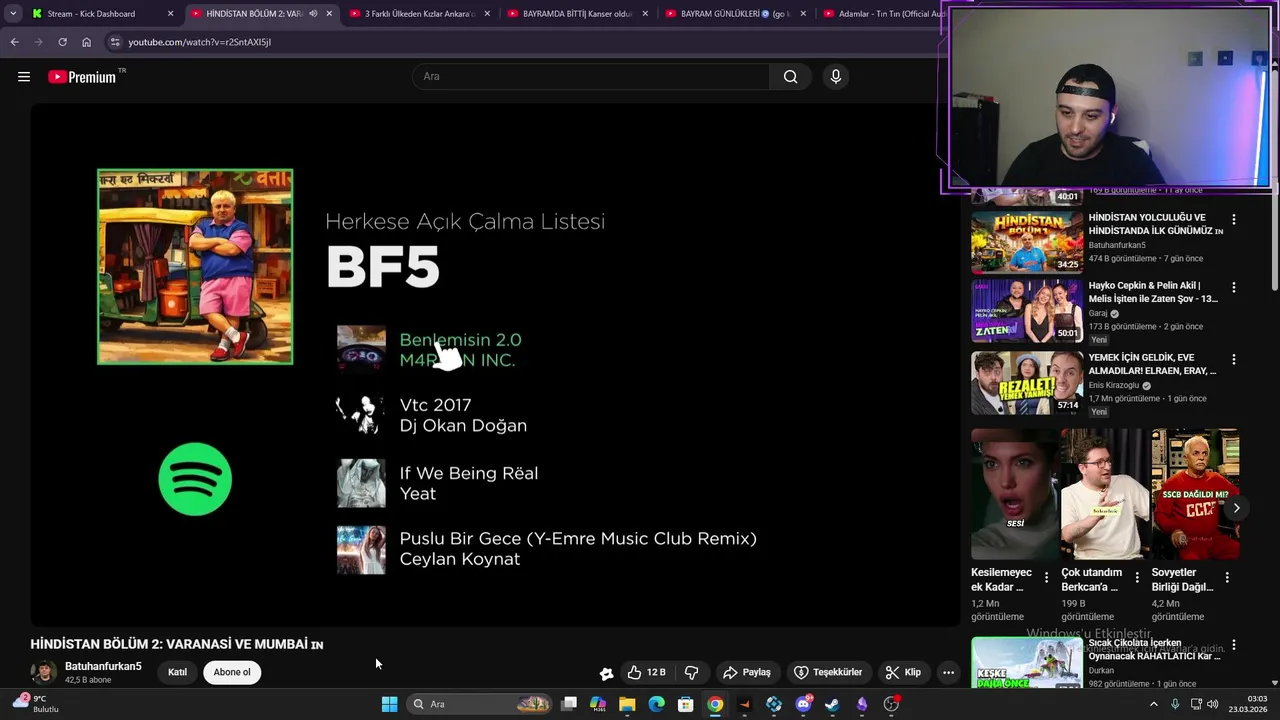Show hidden system tray icons chevron
Screen dimensions: 1280x720
click(1153, 704)
